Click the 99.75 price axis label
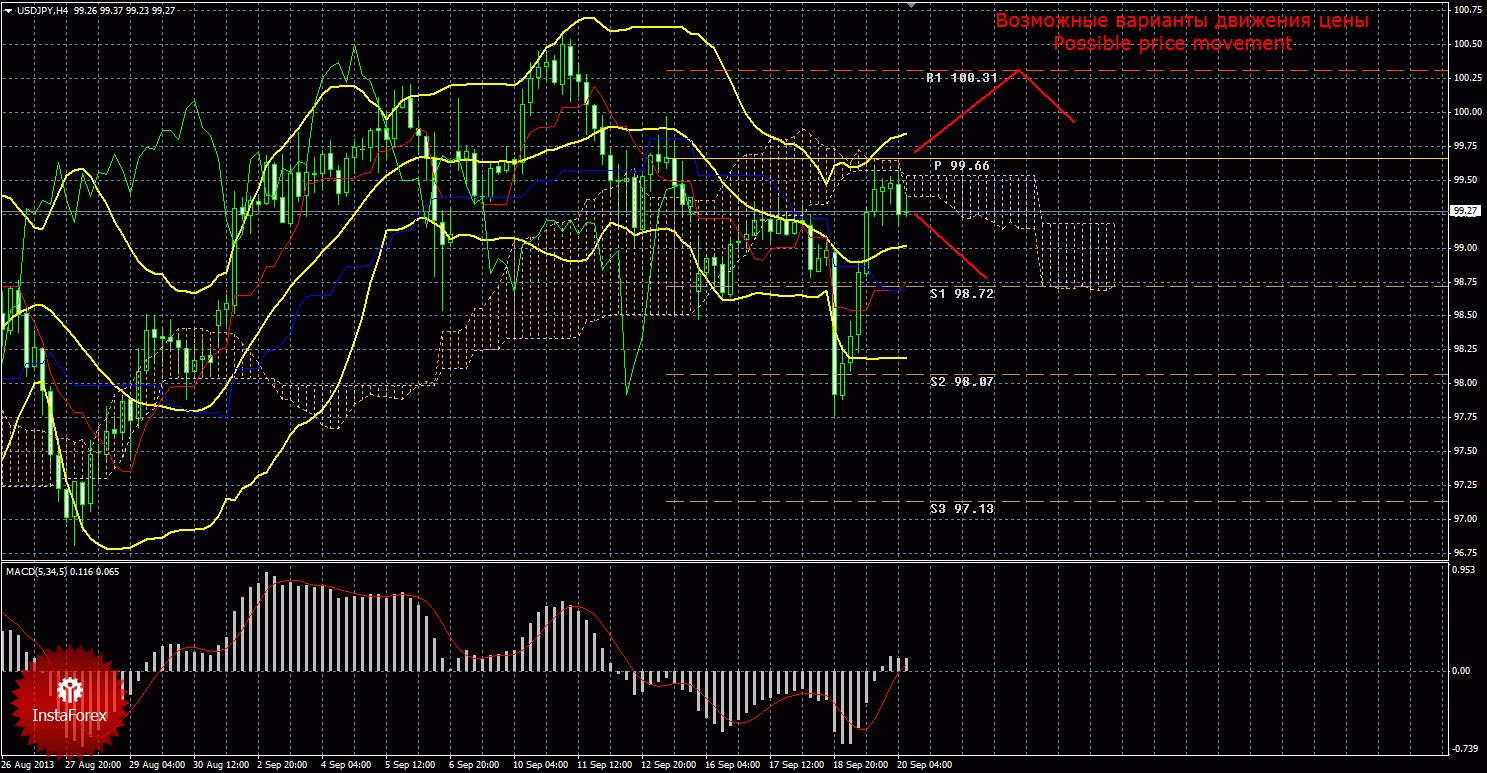The width and height of the screenshot is (1487, 773). click(x=1465, y=146)
